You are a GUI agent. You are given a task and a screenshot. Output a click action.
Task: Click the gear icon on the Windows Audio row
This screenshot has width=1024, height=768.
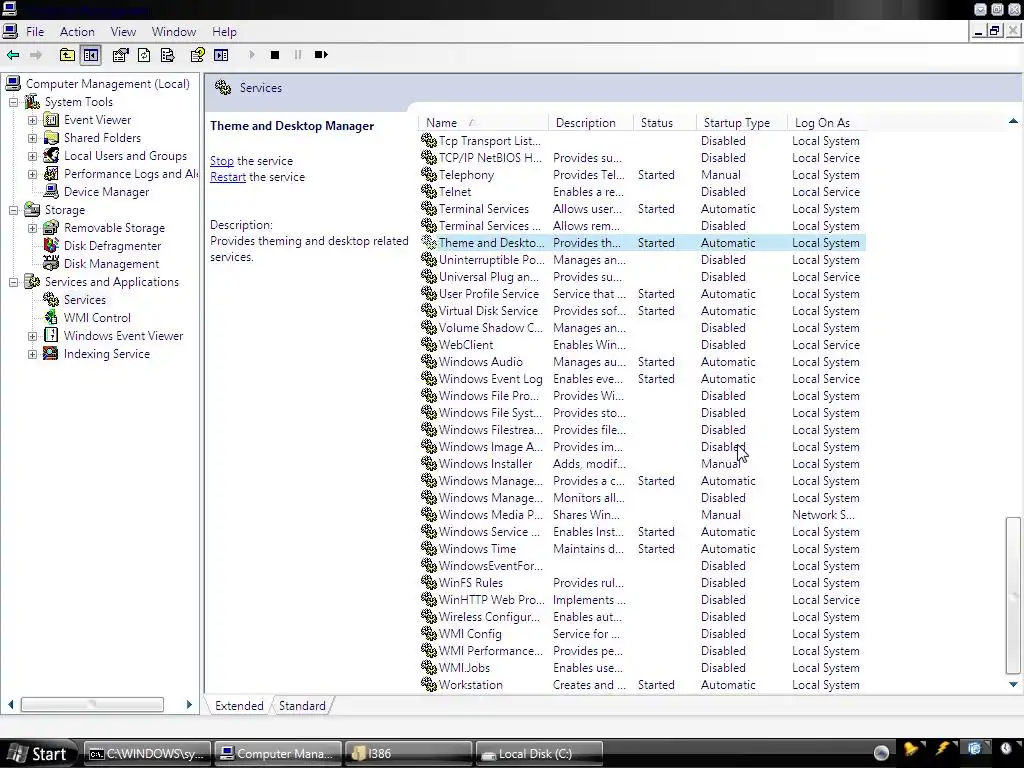coord(428,361)
